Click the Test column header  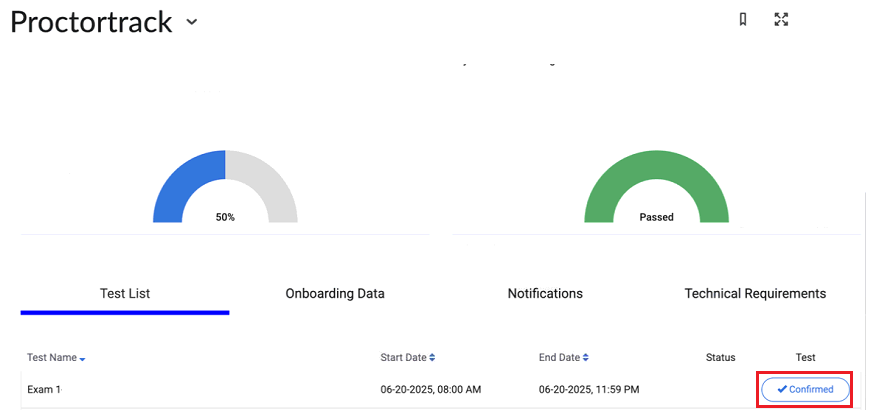click(x=805, y=358)
